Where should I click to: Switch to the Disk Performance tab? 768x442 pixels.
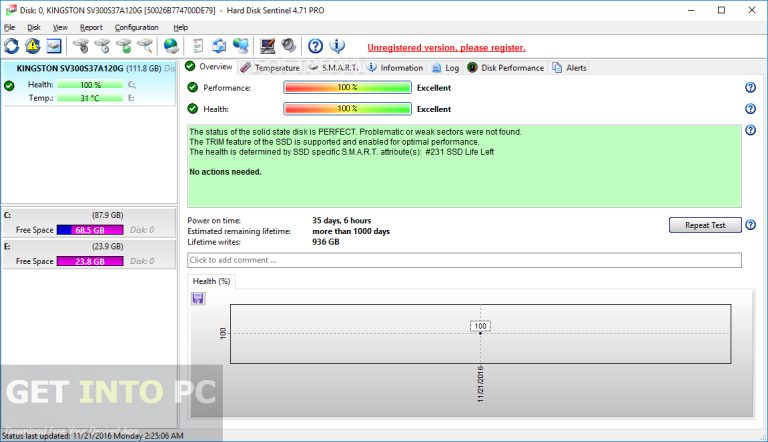[505, 68]
